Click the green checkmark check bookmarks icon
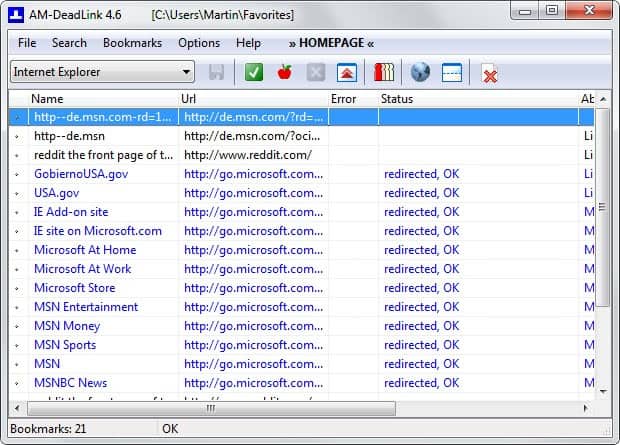Screen dimensions: 620x445 [x=254, y=72]
